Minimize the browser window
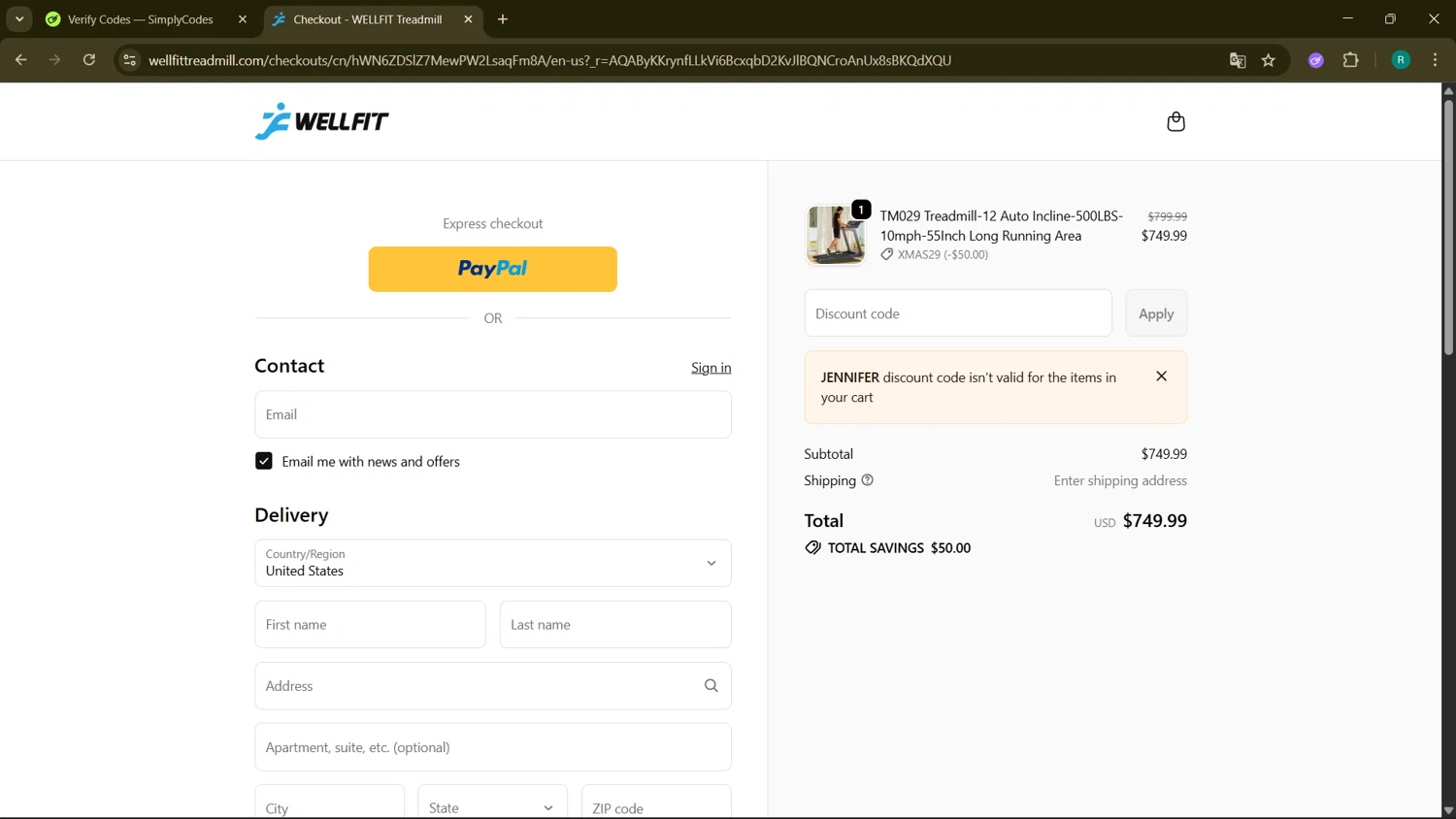 pyautogui.click(x=1347, y=19)
